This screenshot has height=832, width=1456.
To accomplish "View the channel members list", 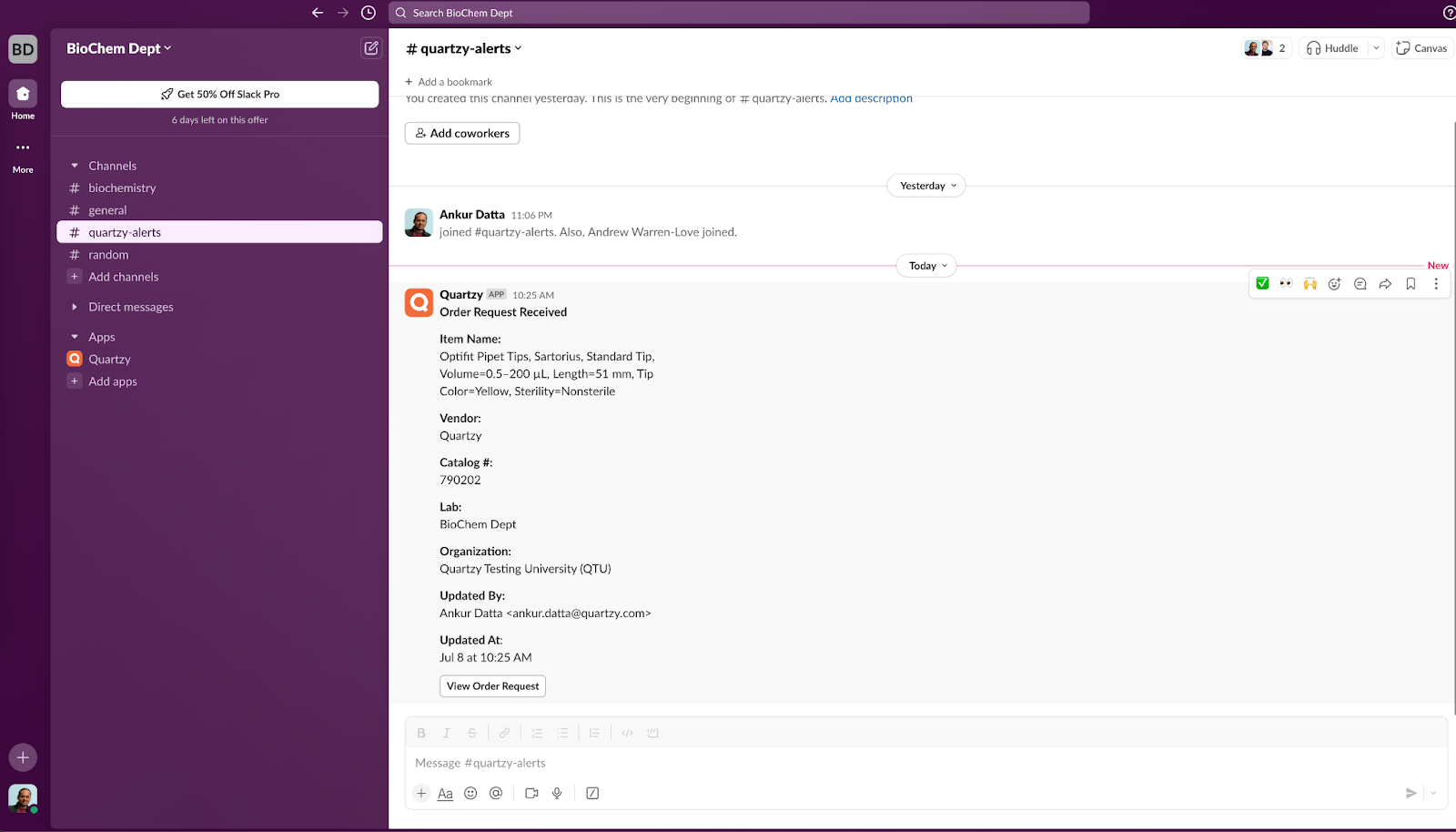I will tap(1266, 48).
